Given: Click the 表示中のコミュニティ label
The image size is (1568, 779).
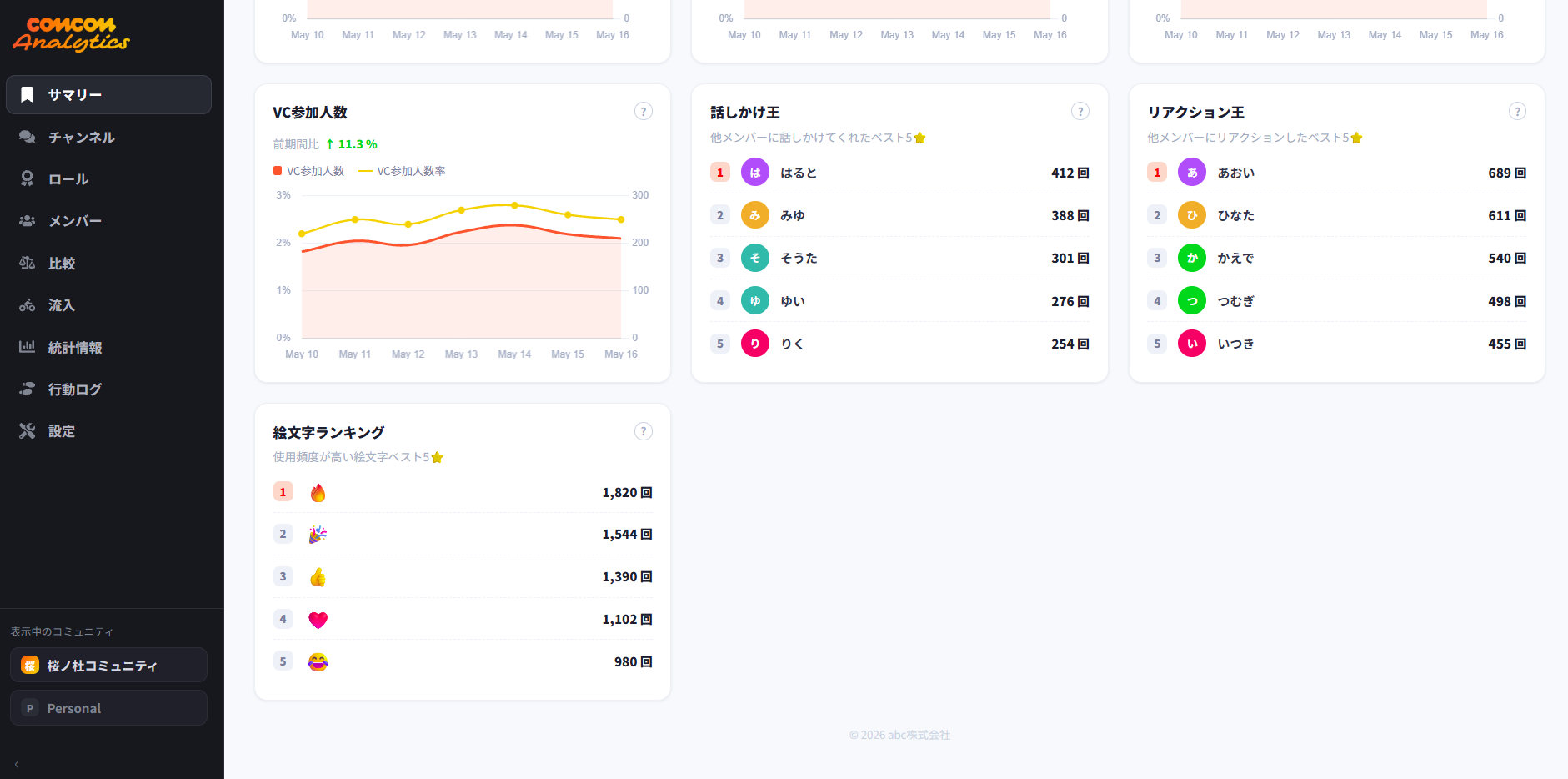Looking at the screenshot, I should click(62, 631).
